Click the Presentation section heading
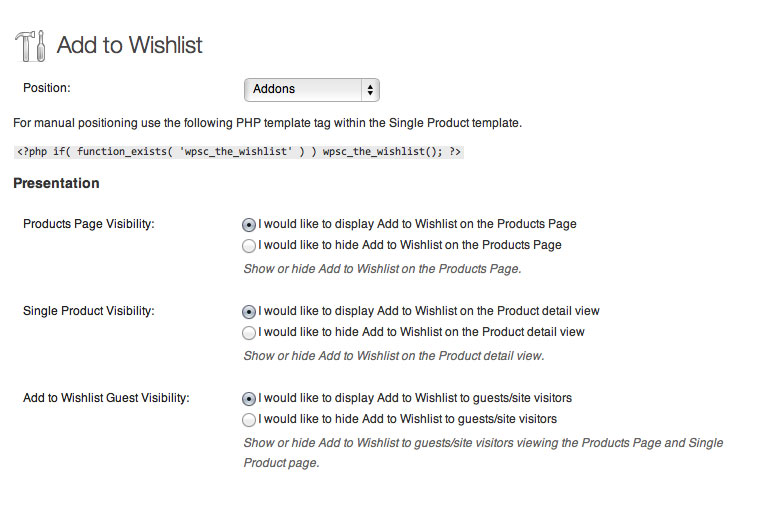766x505 pixels. pos(56,183)
